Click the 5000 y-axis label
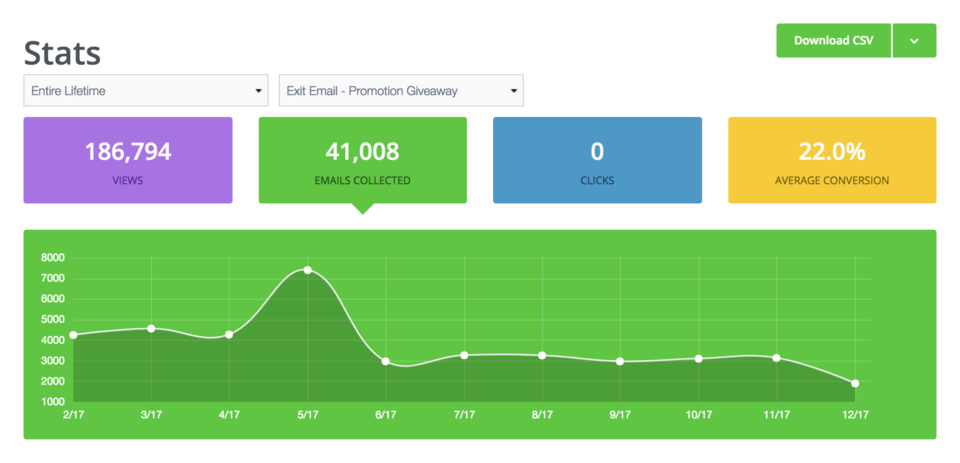 (x=53, y=320)
